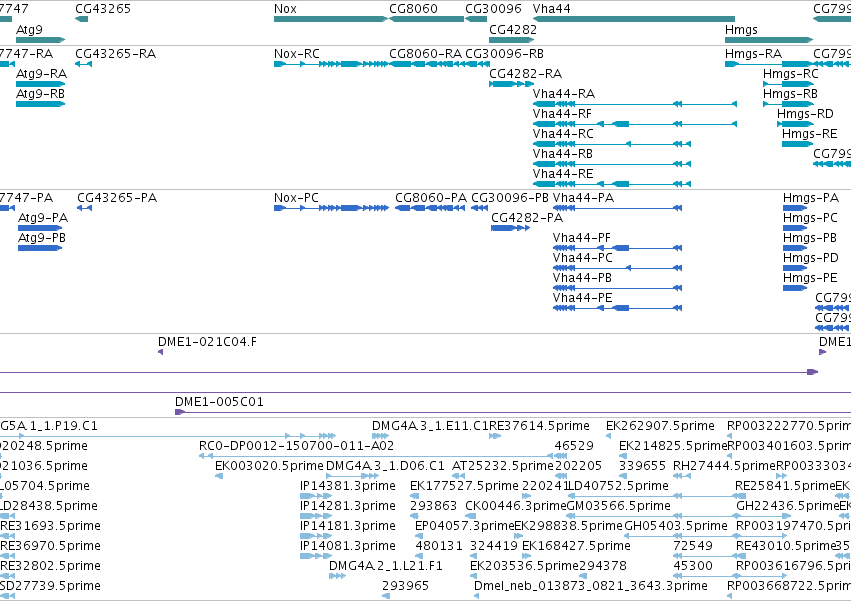The height and width of the screenshot is (601, 851).
Task: Select the DMG4A.3_1.E11.C1 feature
Action: 380,436
